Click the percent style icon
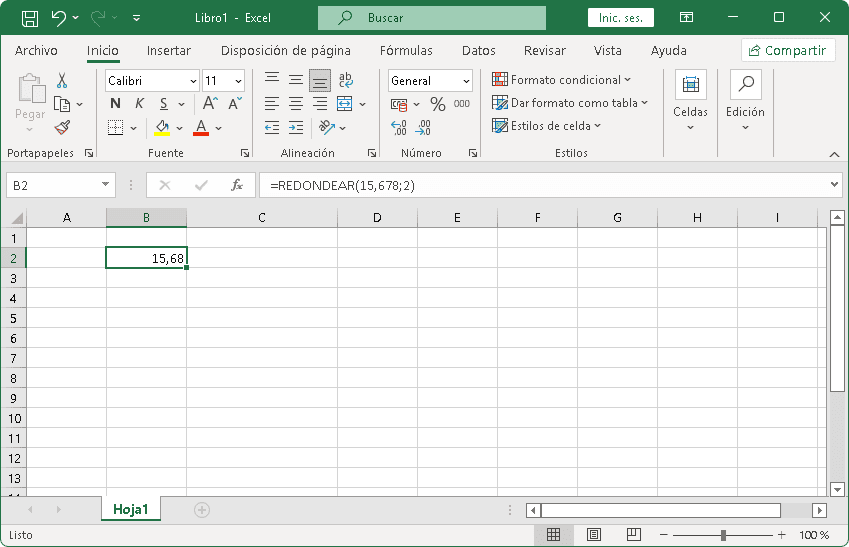This screenshot has height=547, width=849. (437, 104)
